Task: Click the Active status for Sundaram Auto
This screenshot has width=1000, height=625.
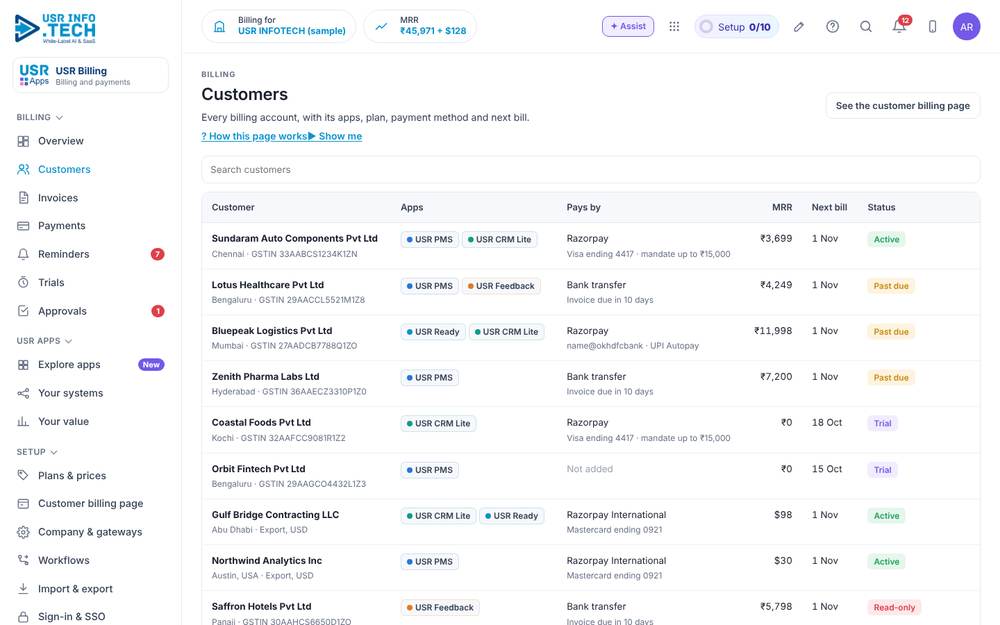Action: point(886,239)
